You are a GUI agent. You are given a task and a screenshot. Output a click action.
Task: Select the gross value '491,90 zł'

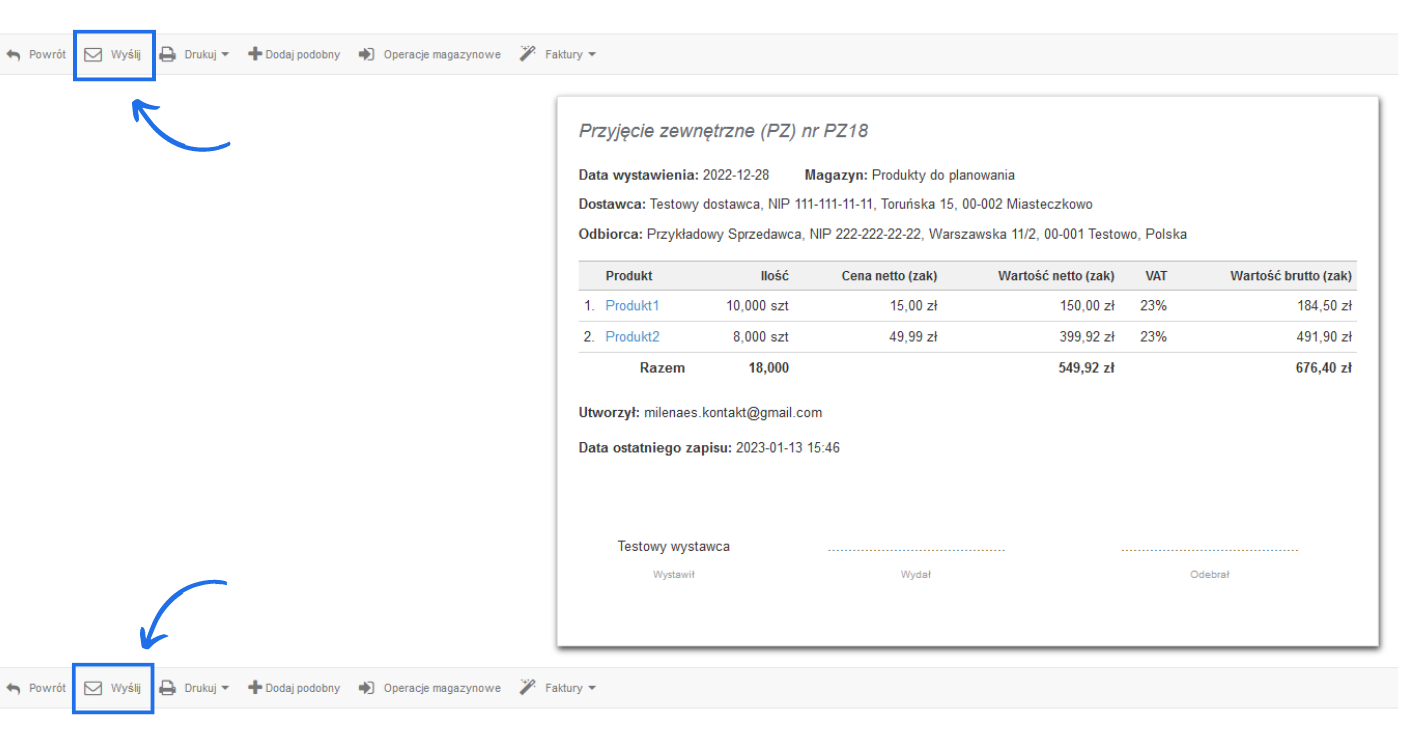tap(1324, 337)
